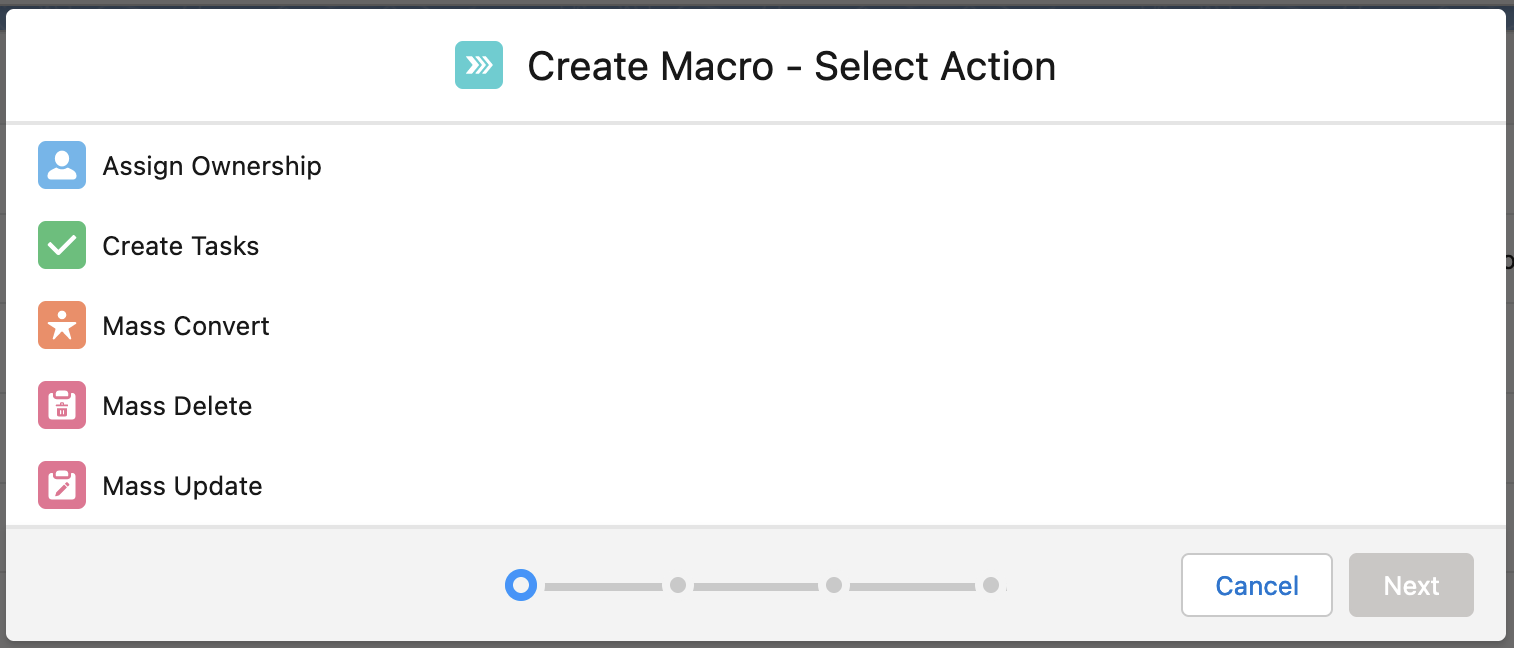Choose the green Create Tasks checkmark icon
This screenshot has height=648, width=1514.
click(x=62, y=245)
